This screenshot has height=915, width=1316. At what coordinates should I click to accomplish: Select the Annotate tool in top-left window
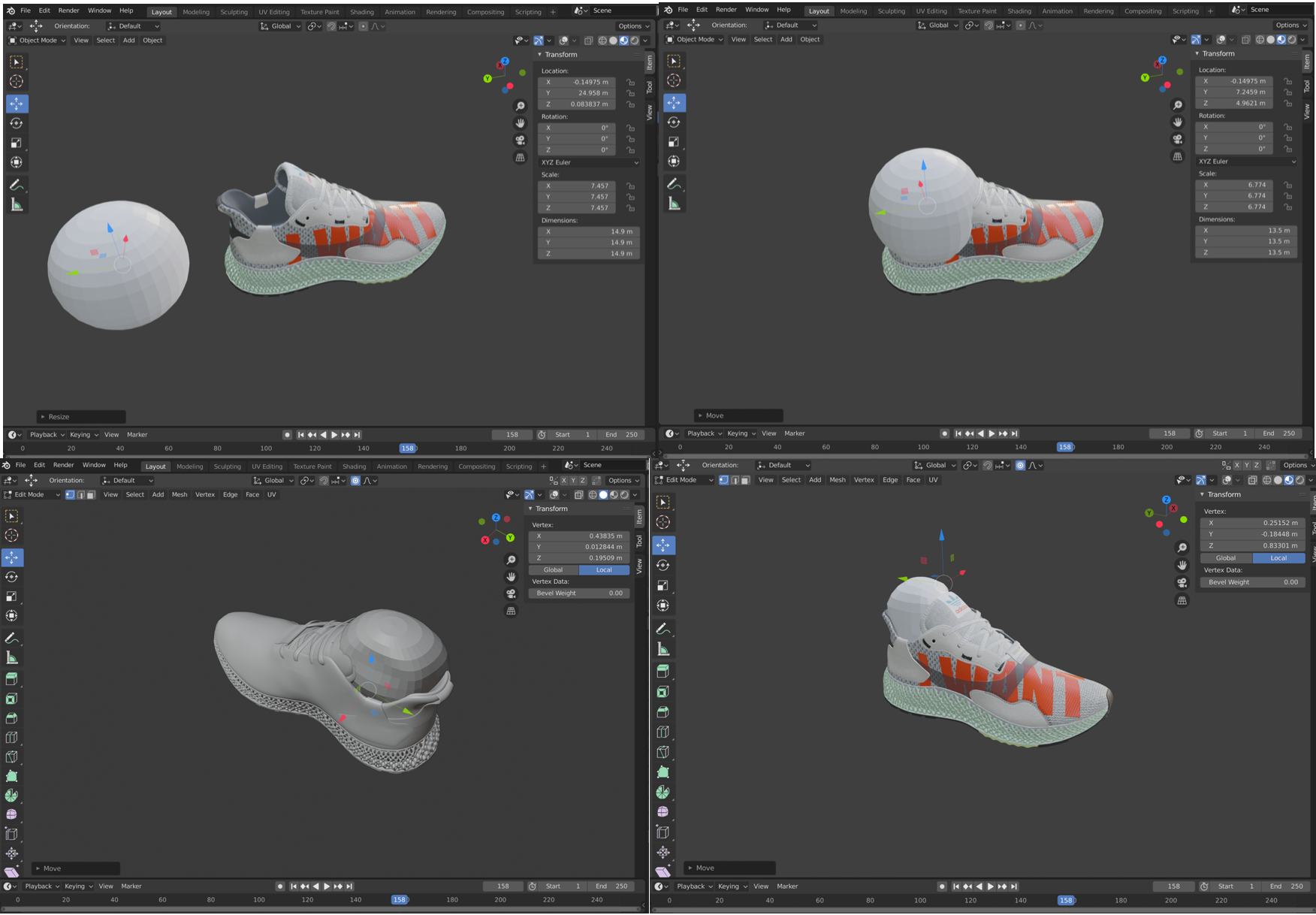pos(17,185)
